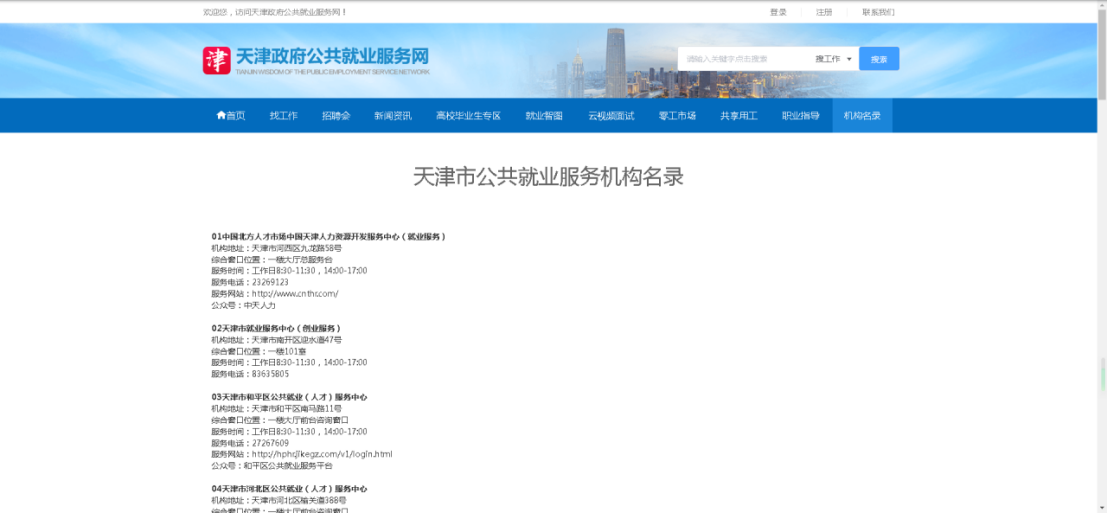Select the active 机构名录 tab
The height and width of the screenshot is (513, 1108).
(862, 116)
